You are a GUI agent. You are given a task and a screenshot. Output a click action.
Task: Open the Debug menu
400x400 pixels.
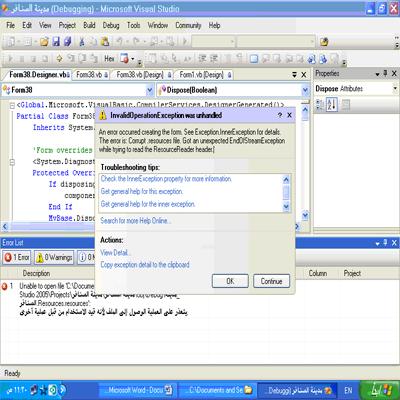point(111,25)
